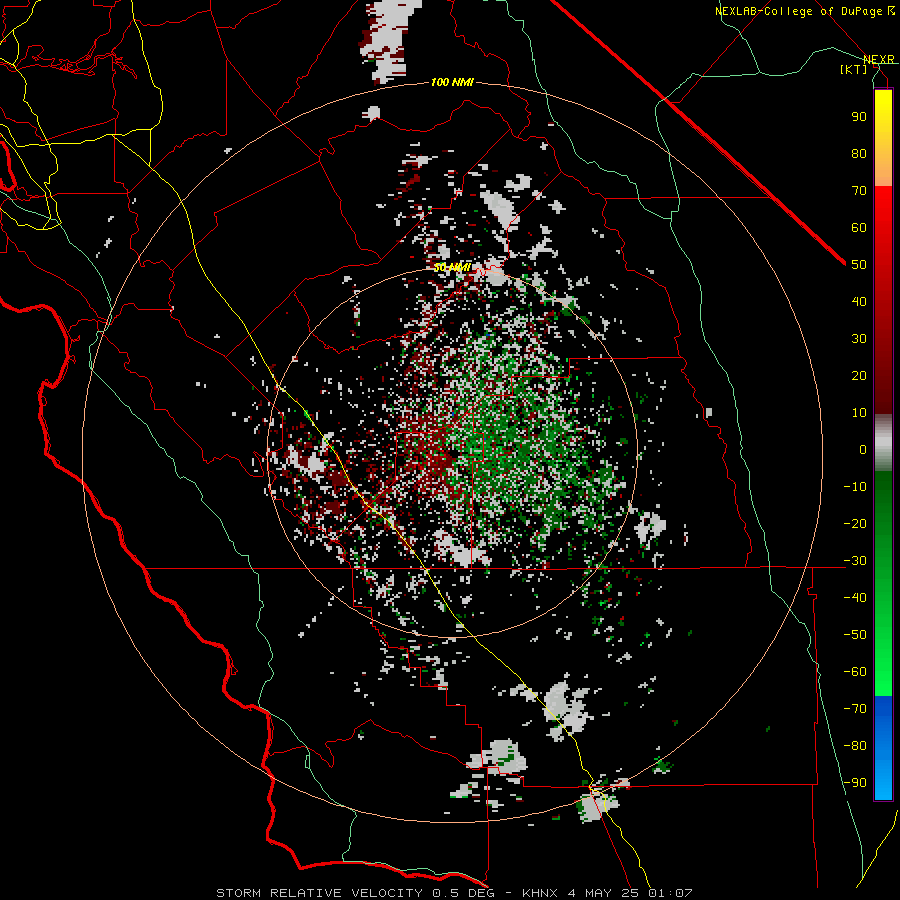Click the 40 value on velocity scale
The height and width of the screenshot is (900, 900).
tap(859, 302)
